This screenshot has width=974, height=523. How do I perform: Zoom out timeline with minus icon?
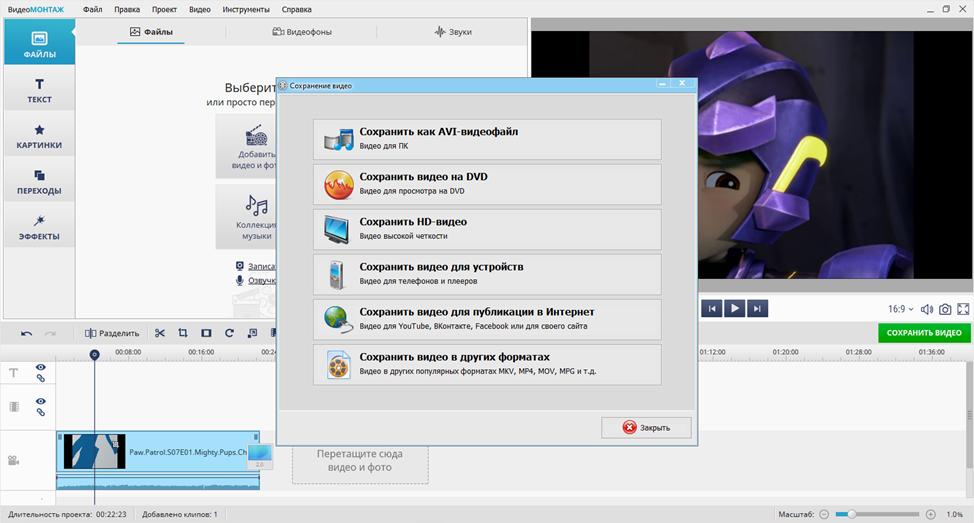pyautogui.click(x=824, y=514)
